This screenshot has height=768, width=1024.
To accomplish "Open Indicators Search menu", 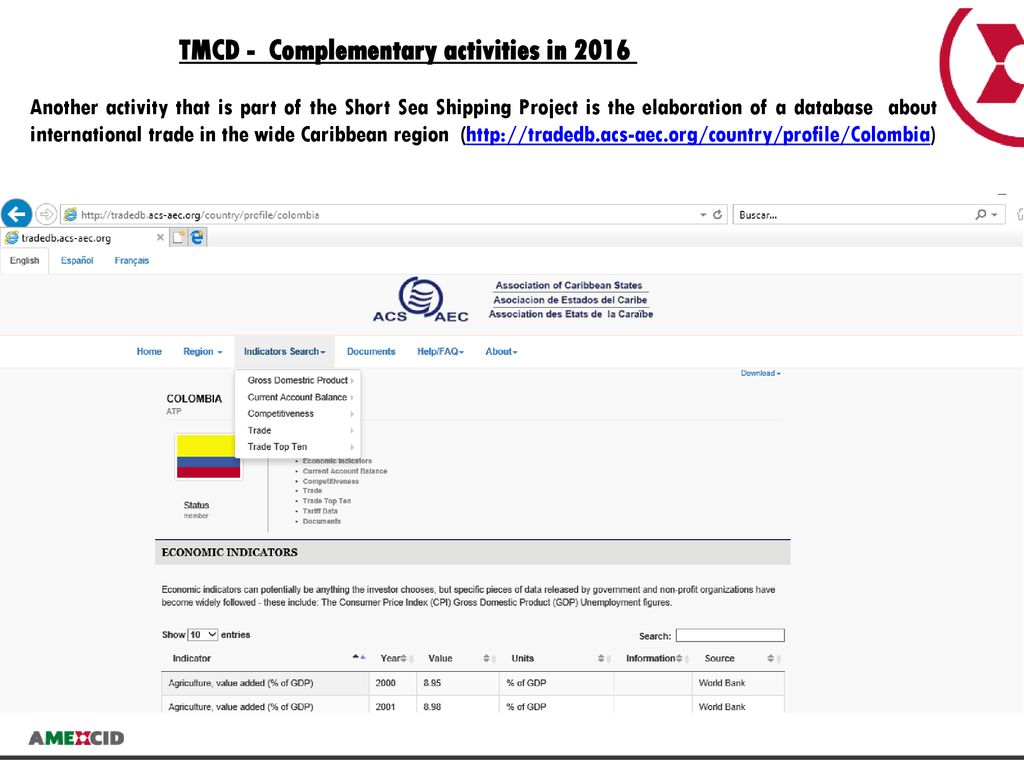I will 284,351.
